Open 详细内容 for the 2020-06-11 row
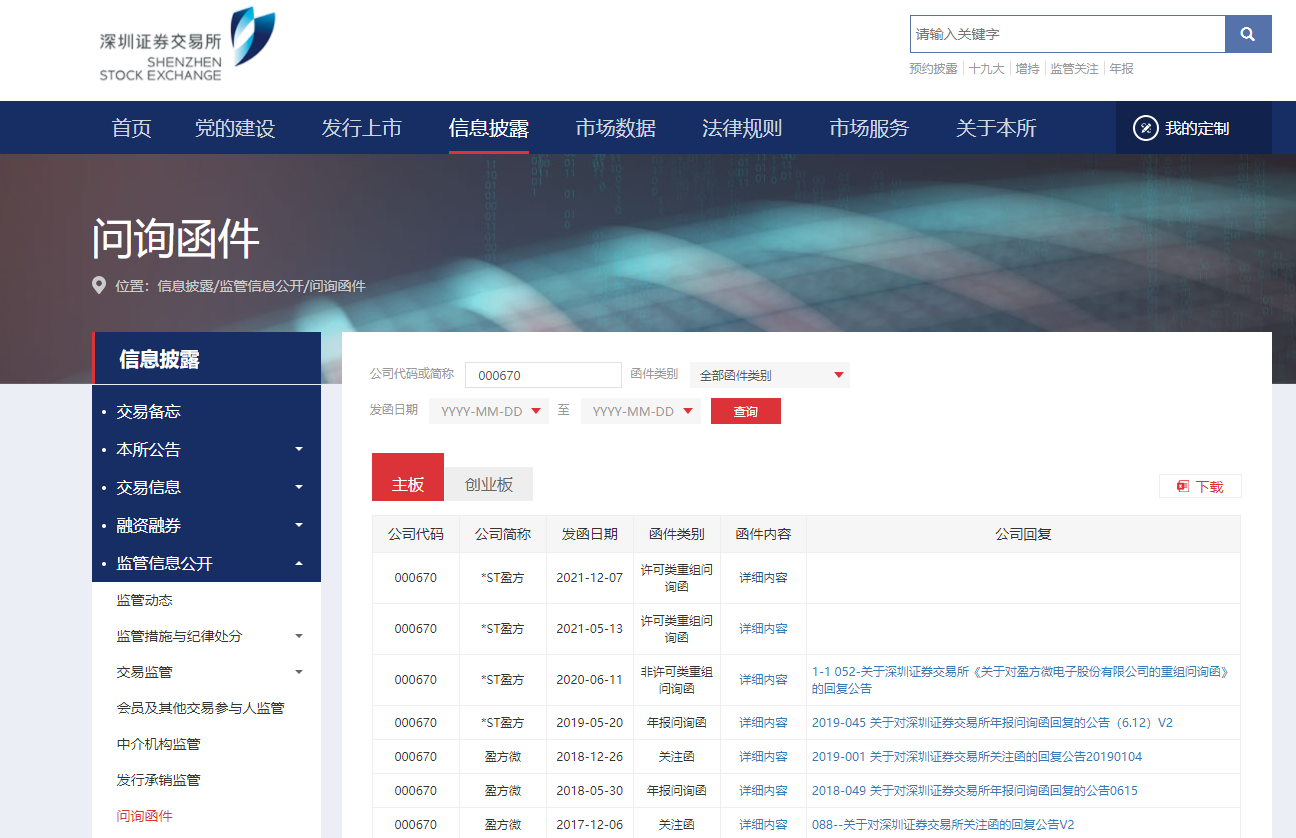 coord(763,680)
